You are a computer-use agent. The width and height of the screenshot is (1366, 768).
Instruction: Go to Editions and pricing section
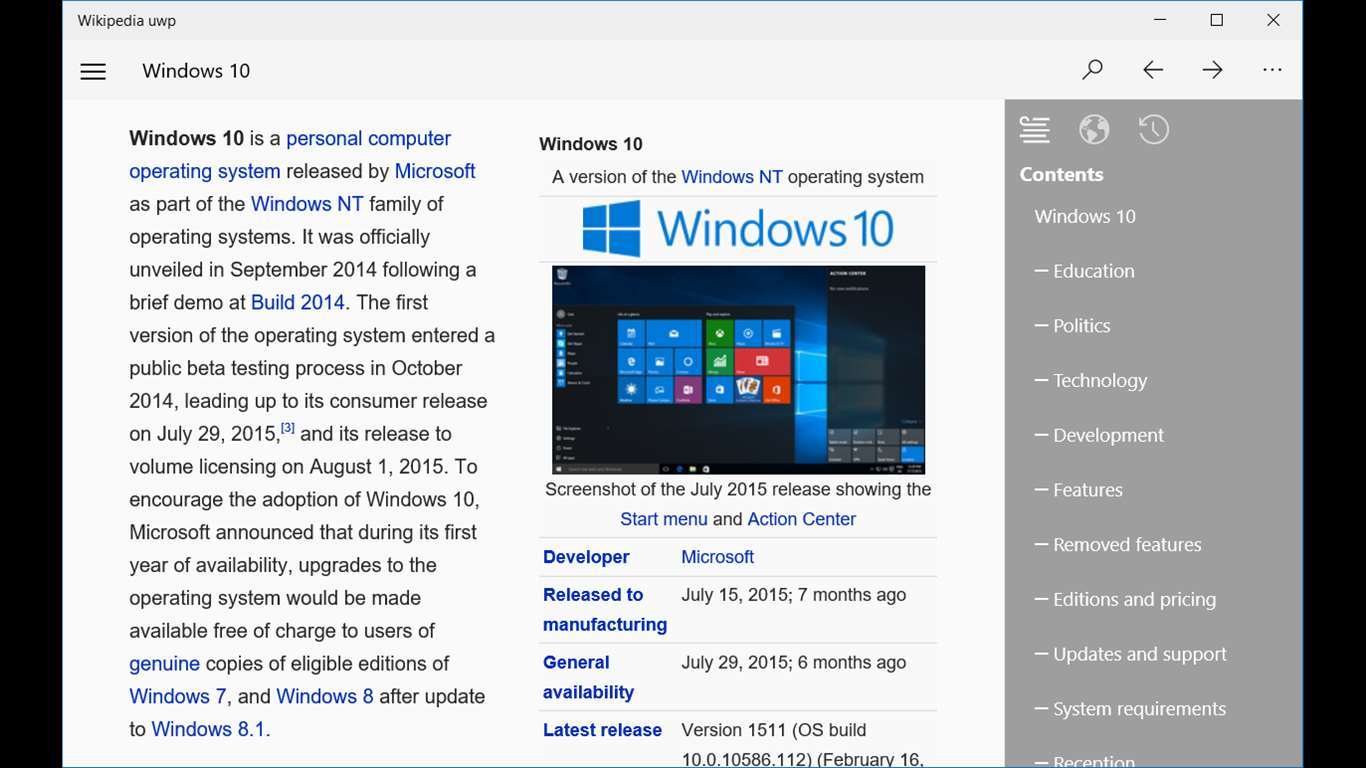[x=1134, y=600]
